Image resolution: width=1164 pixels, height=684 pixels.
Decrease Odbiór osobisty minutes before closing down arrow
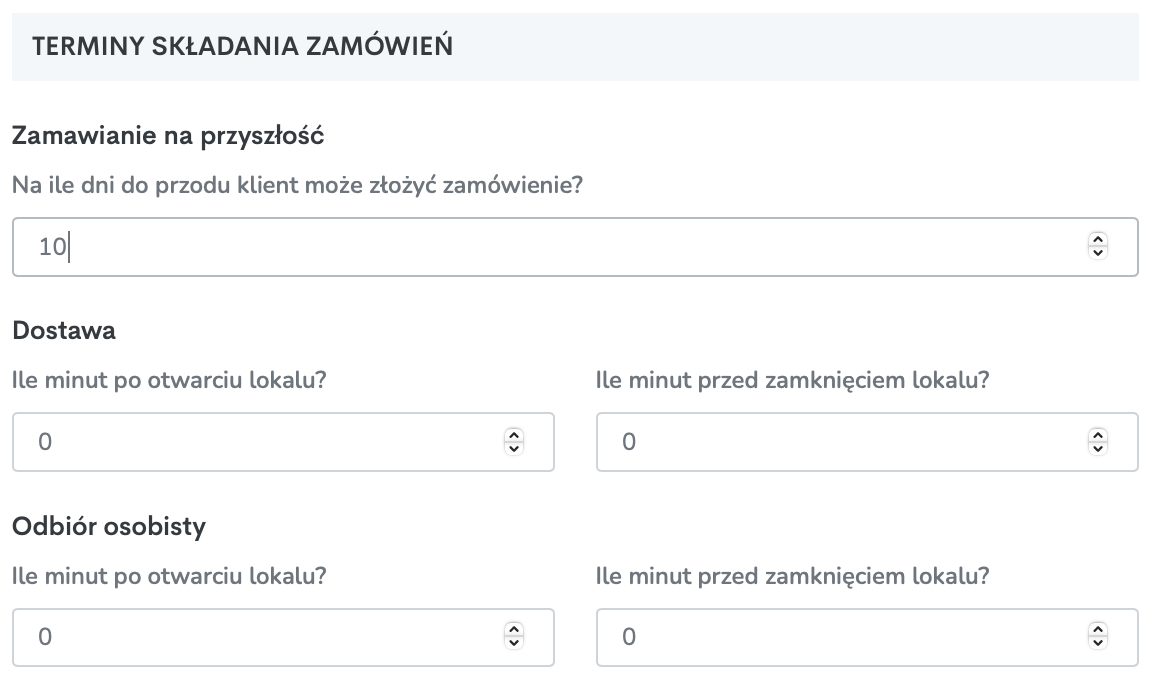(x=1098, y=643)
